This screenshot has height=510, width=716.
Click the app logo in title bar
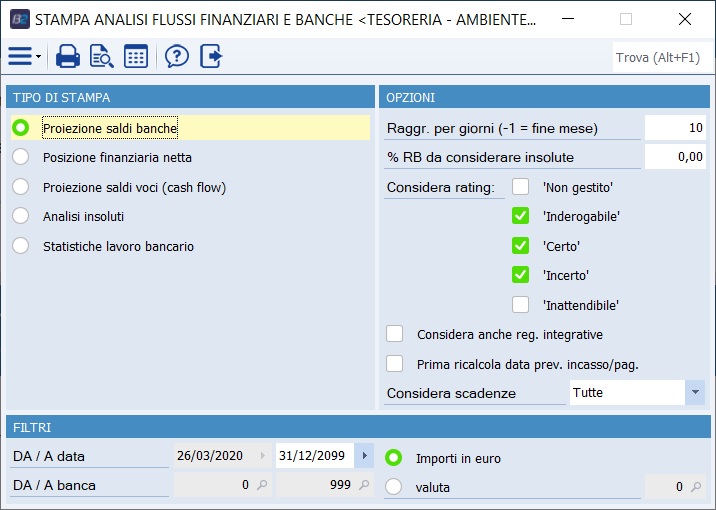click(19, 19)
